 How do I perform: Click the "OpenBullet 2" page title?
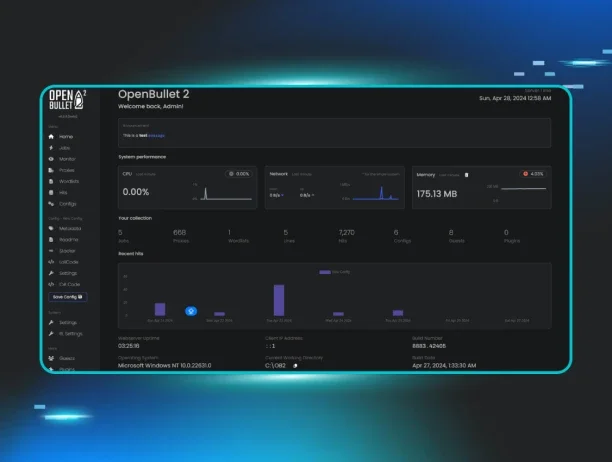pos(154,94)
